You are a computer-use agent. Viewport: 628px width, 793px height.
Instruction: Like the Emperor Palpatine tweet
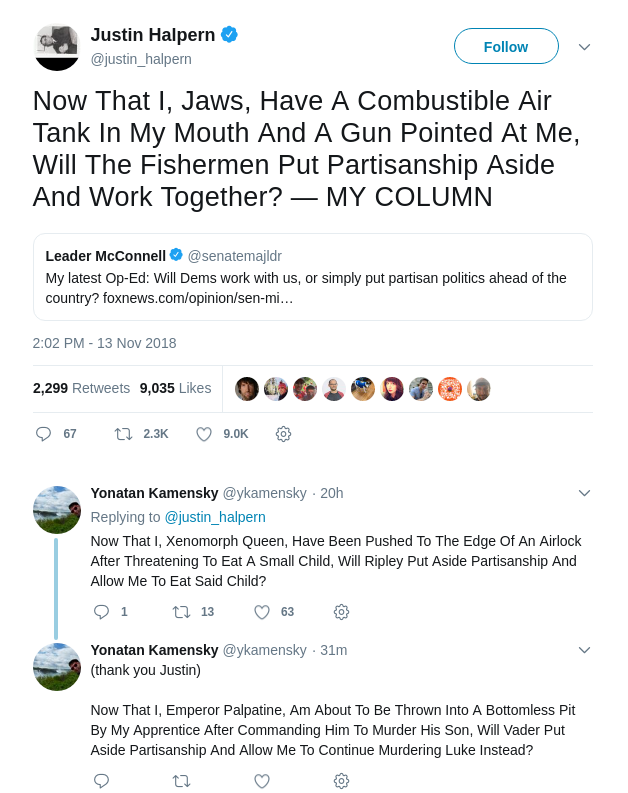click(x=262, y=781)
